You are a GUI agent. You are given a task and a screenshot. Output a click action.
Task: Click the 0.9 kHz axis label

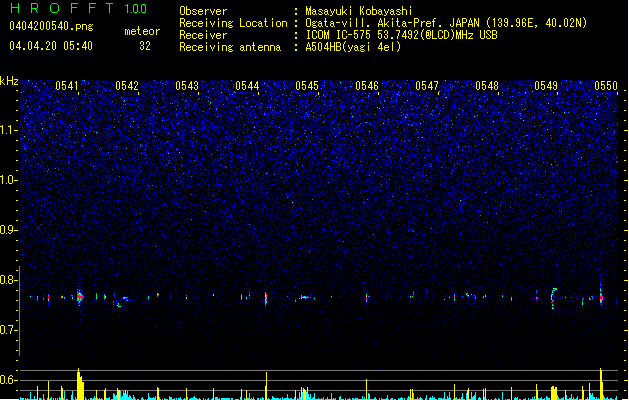(9, 230)
